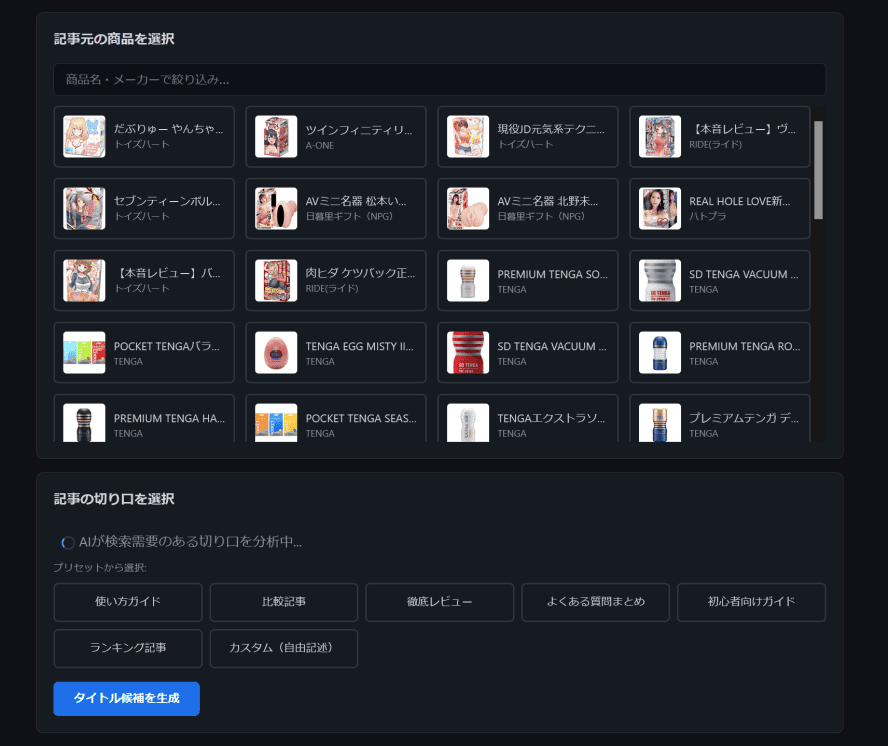Viewport: 888px width, 746px height.
Task: Select the 使い方ガイド preset
Action: [x=128, y=602]
